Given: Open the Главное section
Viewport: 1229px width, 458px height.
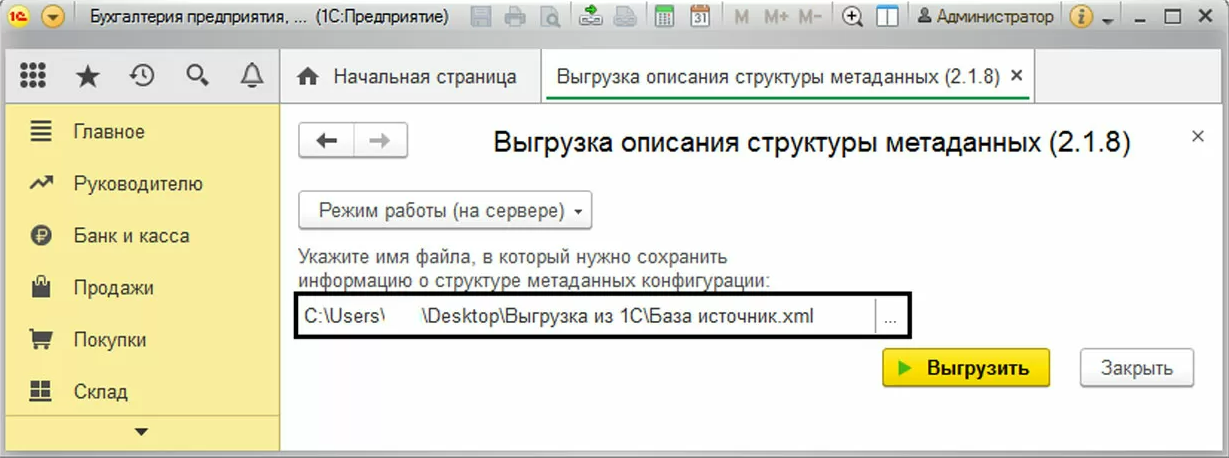Looking at the screenshot, I should tap(109, 132).
